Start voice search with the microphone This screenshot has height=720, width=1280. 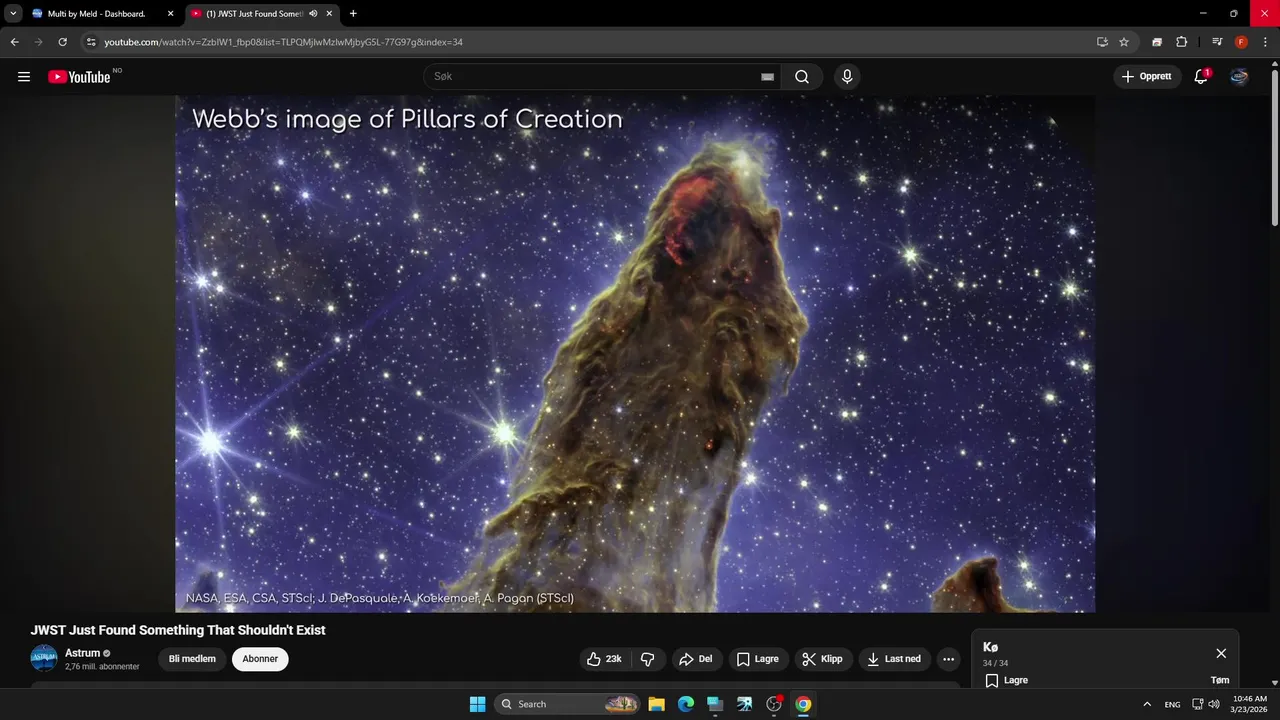click(x=847, y=77)
